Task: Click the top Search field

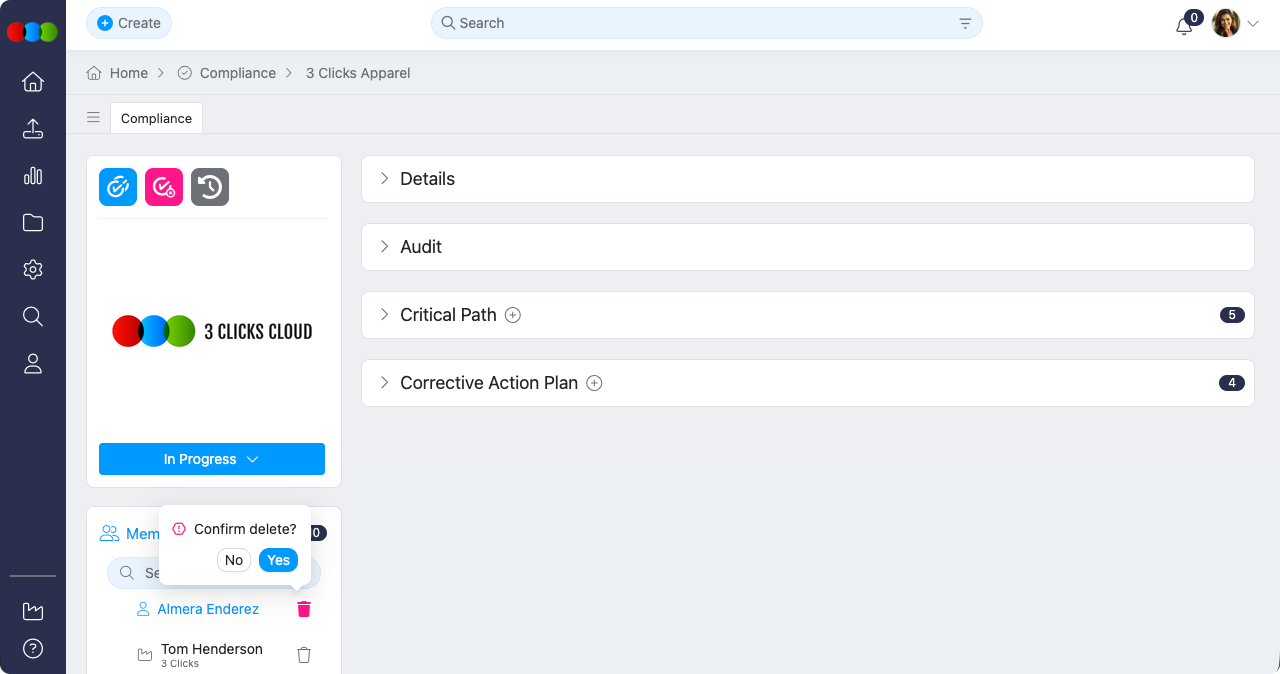Action: [700, 23]
